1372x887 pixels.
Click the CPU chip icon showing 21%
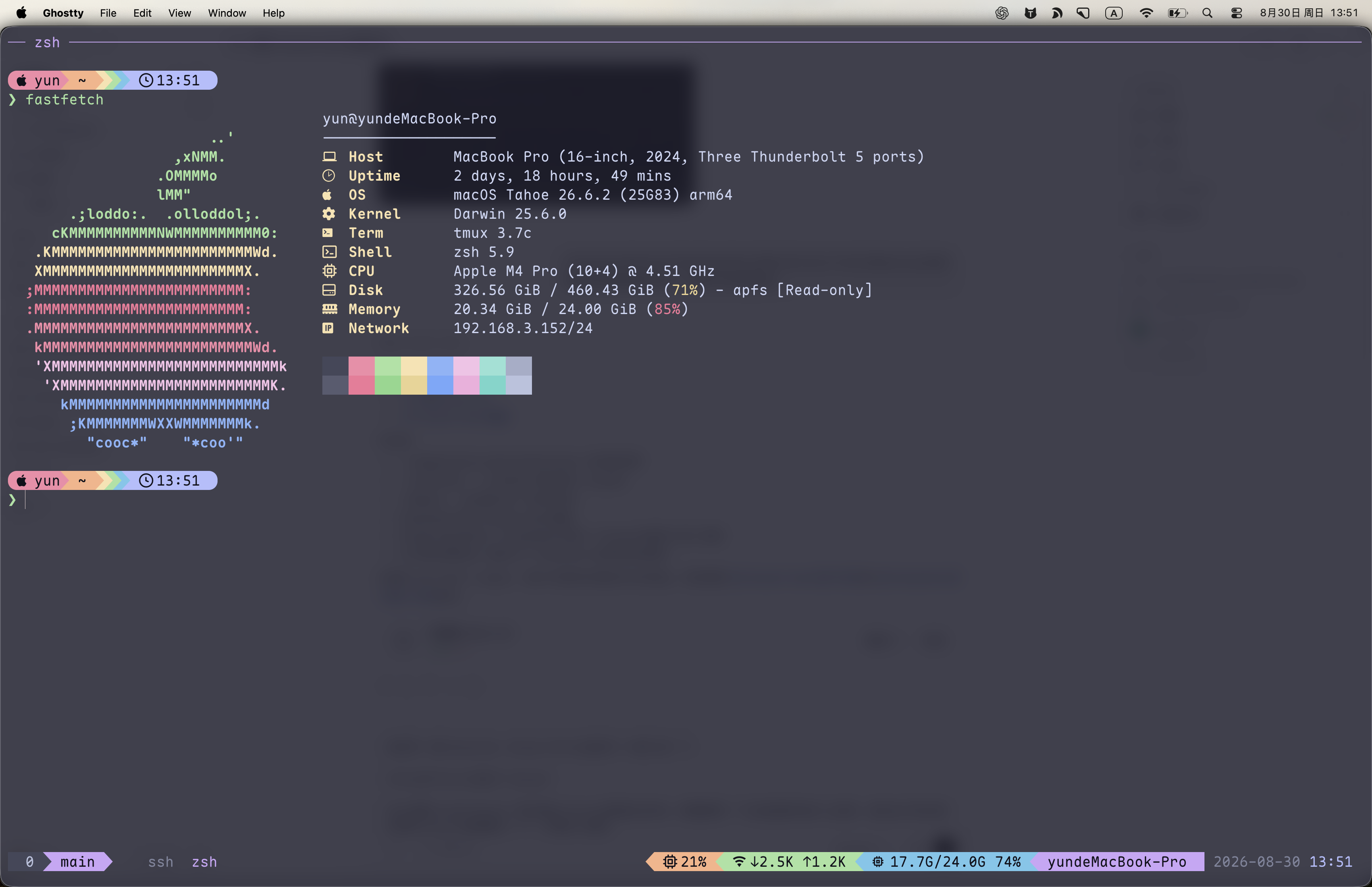click(x=670, y=862)
